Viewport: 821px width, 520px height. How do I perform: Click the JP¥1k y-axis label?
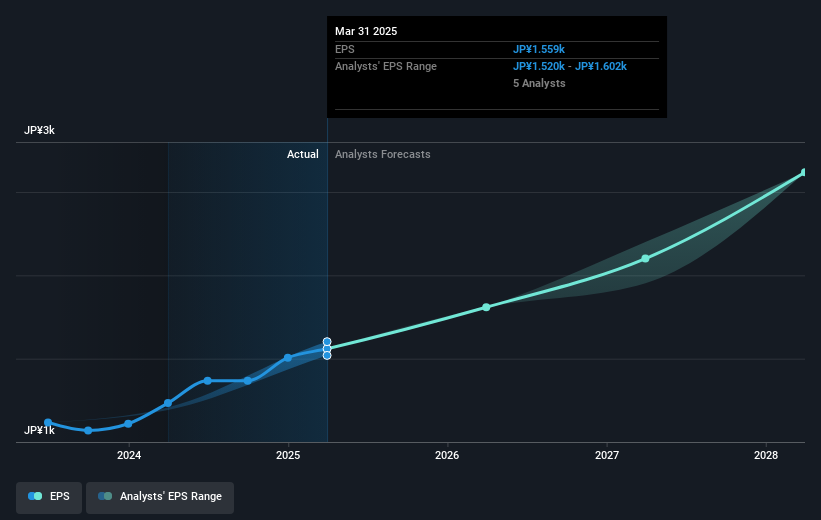39,430
